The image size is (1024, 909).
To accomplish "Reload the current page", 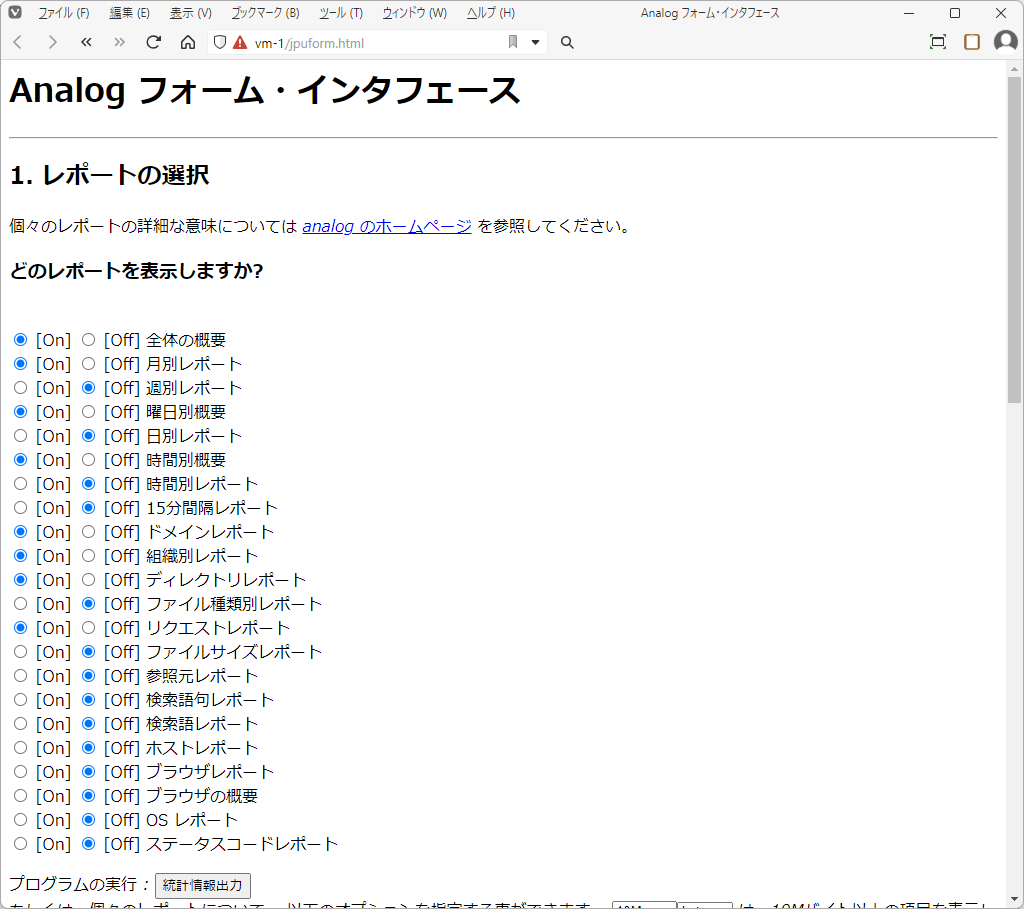I will 153,42.
